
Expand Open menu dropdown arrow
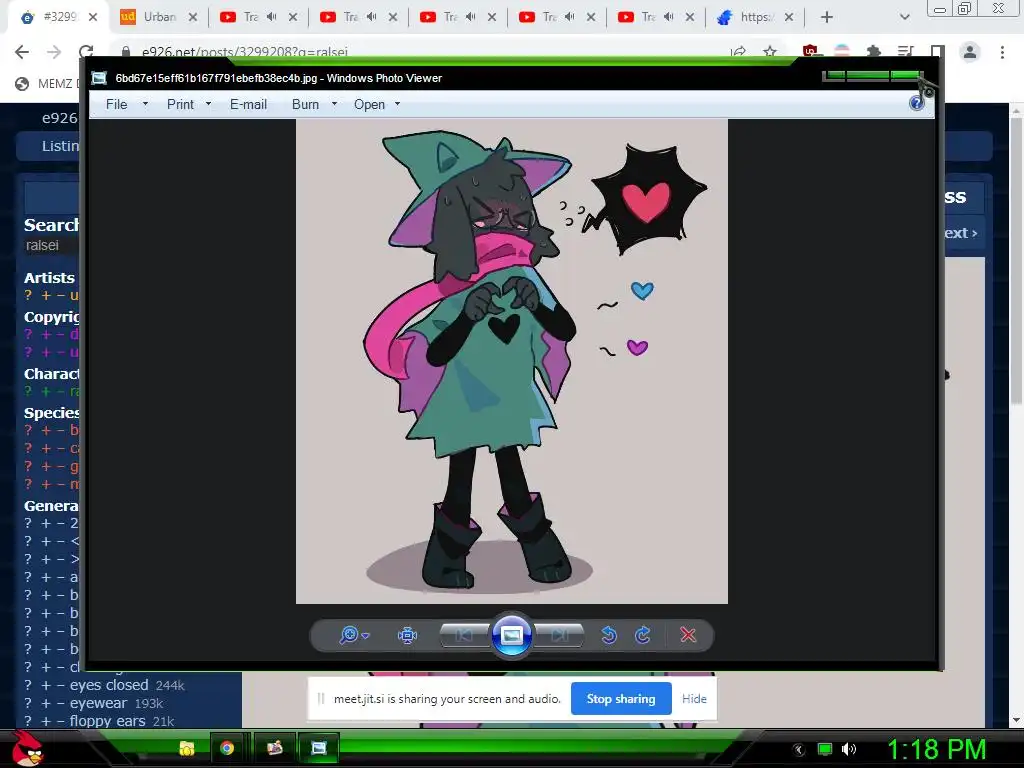(397, 104)
